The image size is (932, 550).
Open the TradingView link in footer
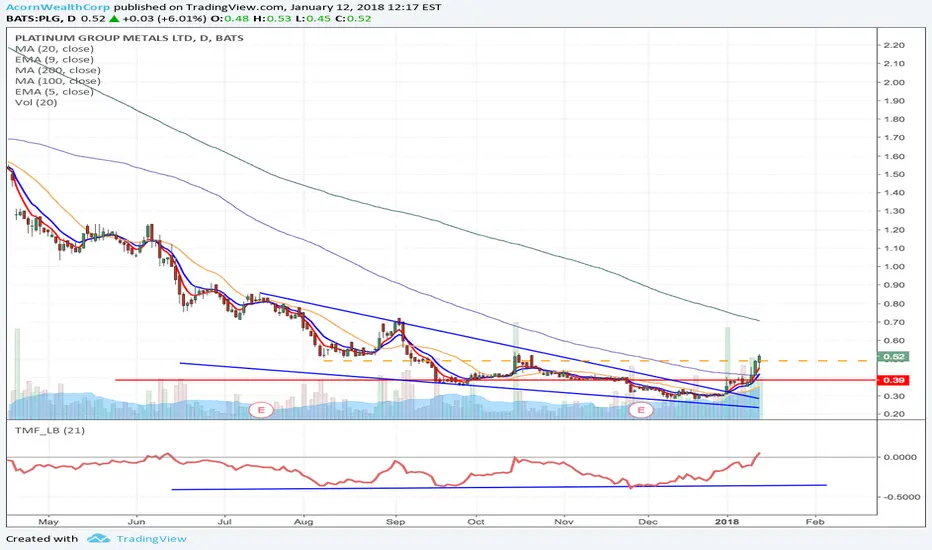click(151, 539)
